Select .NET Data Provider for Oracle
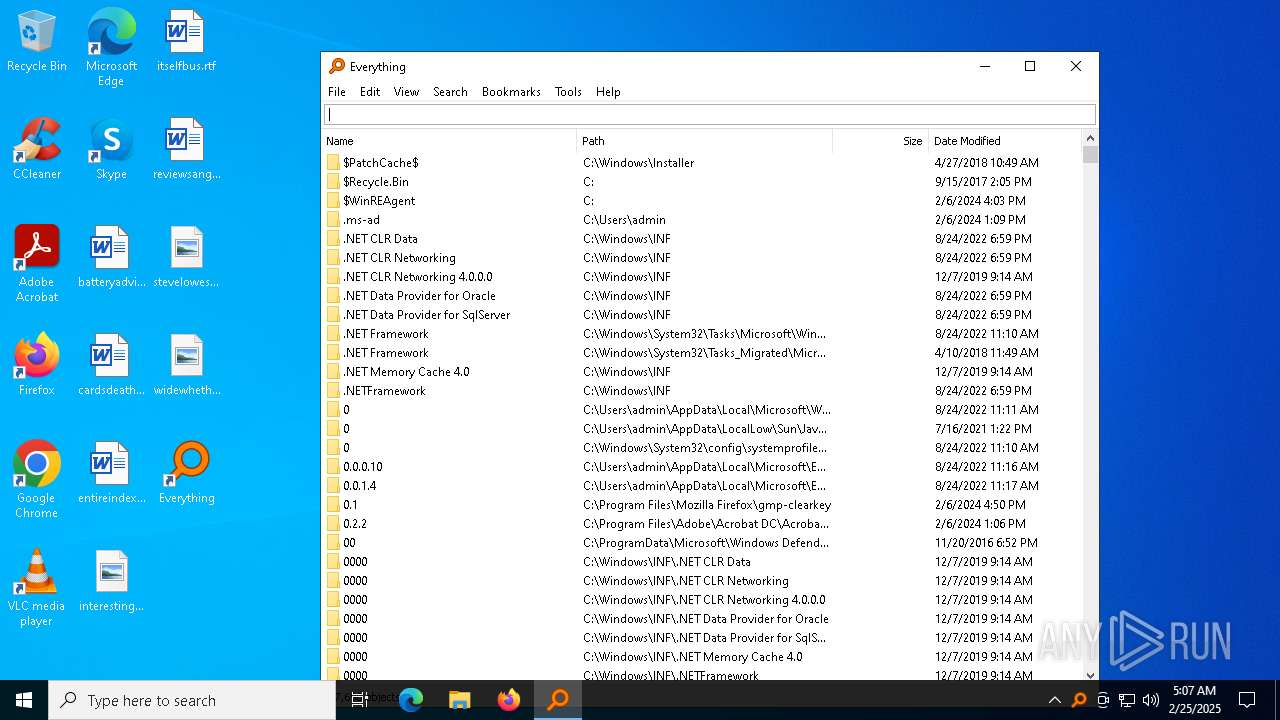Viewport: 1280px width, 720px height. pyautogui.click(x=702, y=295)
